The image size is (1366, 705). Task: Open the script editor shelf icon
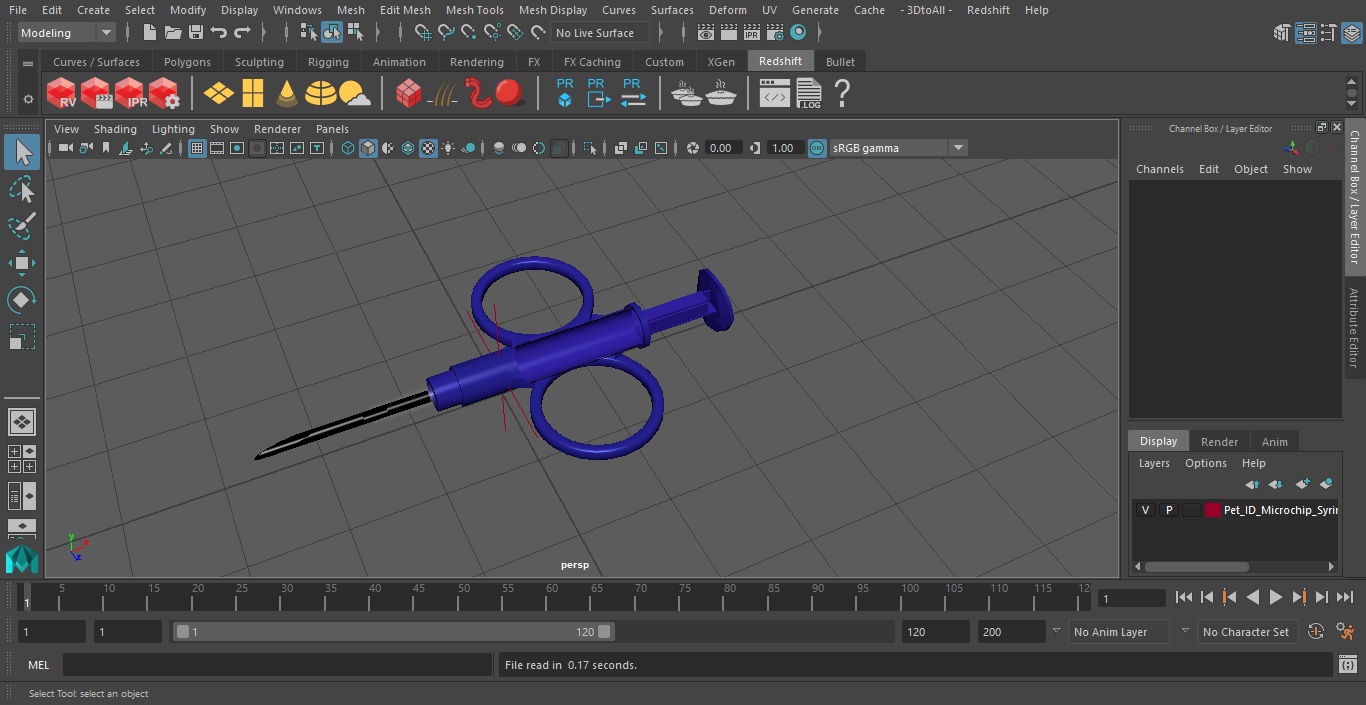[x=775, y=94]
